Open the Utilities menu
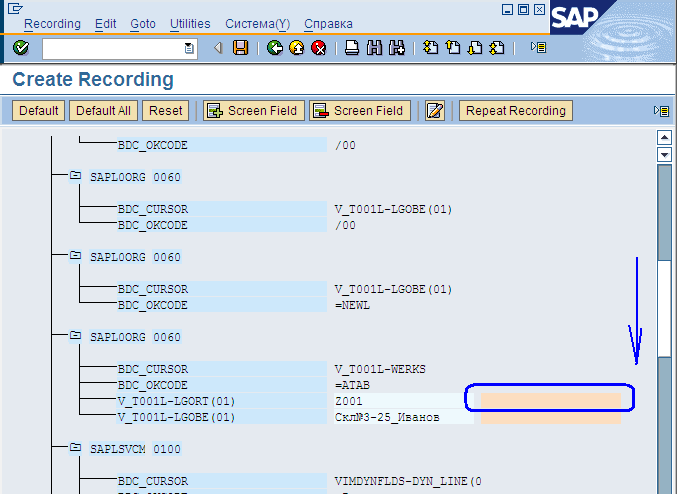Viewport: 677px width, 494px height. click(190, 23)
